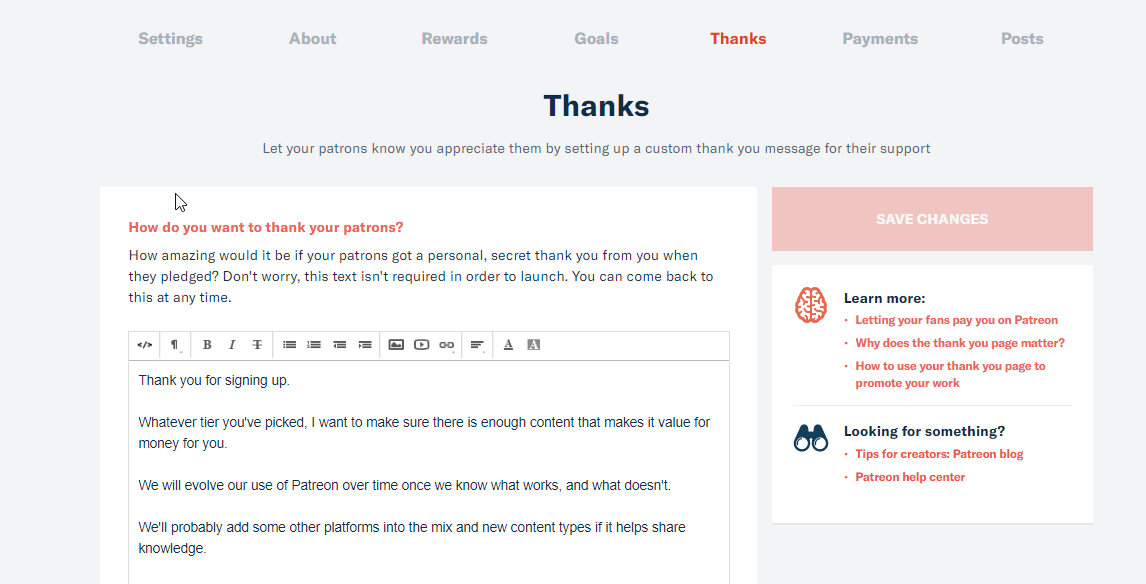
Task: Open the paragraph format dropdown
Action: click(175, 345)
